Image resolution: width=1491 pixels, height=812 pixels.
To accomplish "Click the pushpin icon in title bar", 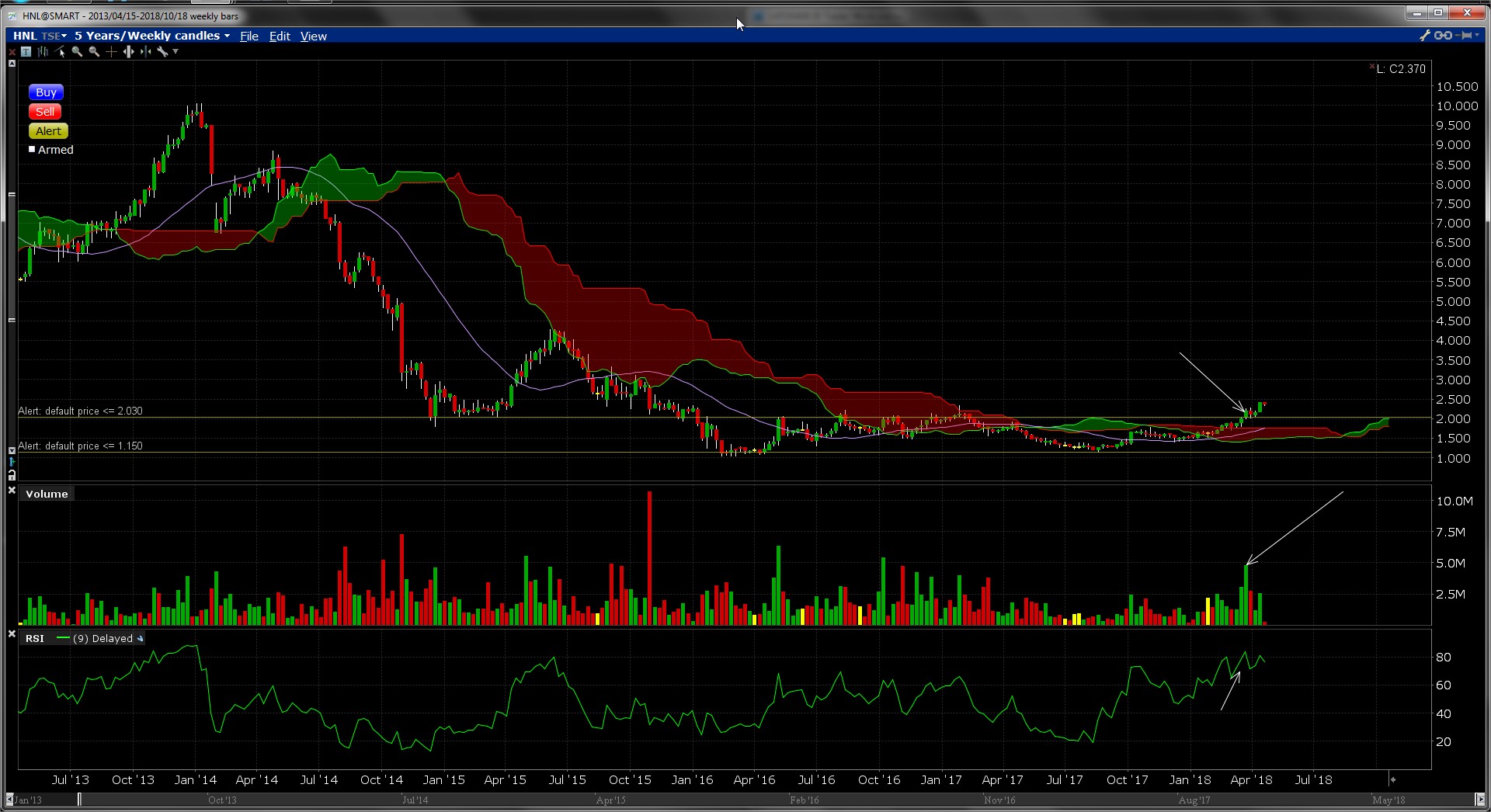I will pyautogui.click(x=1466, y=36).
